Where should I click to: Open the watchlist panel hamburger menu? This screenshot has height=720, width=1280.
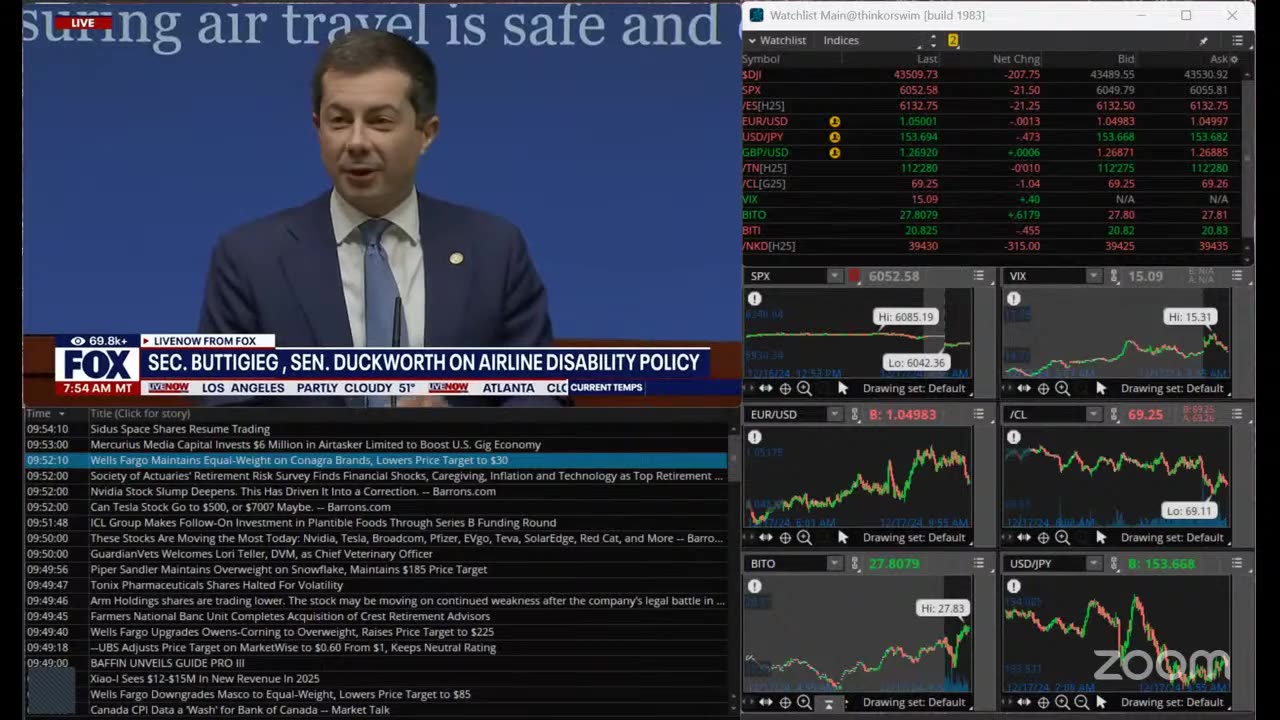coord(1238,41)
